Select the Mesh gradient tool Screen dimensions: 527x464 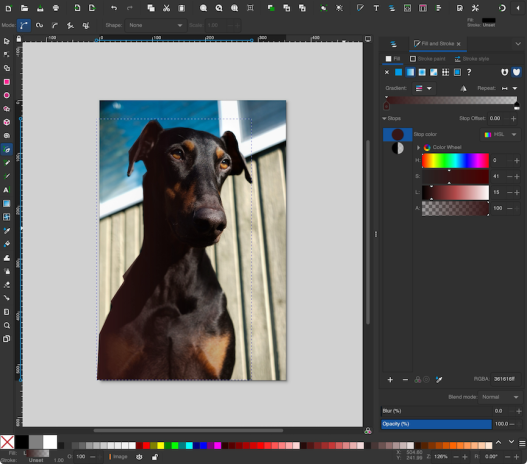tap(6, 217)
